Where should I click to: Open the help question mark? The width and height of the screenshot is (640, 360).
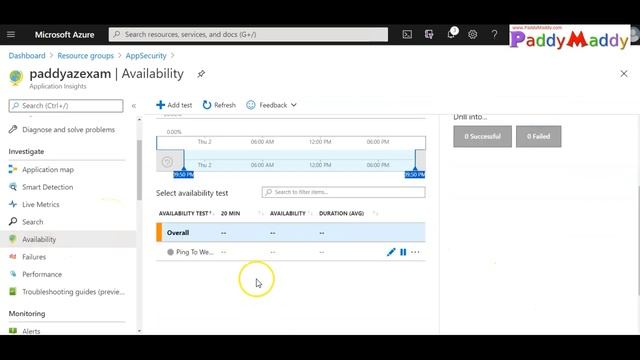click(x=494, y=35)
